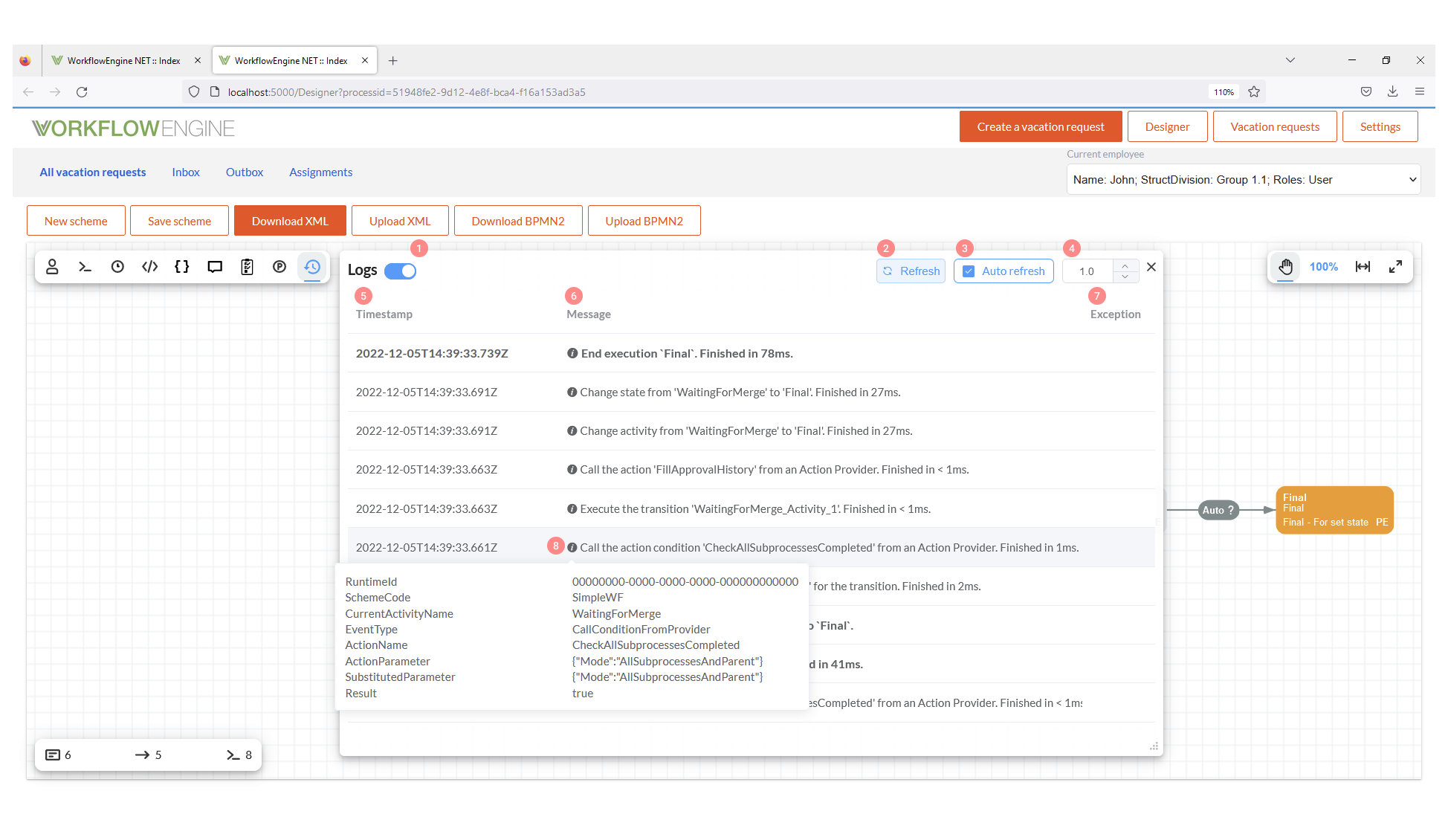Screen dimensions: 1448x840
Task: Open the Code actions angle-brackets icon
Action: coord(149,267)
